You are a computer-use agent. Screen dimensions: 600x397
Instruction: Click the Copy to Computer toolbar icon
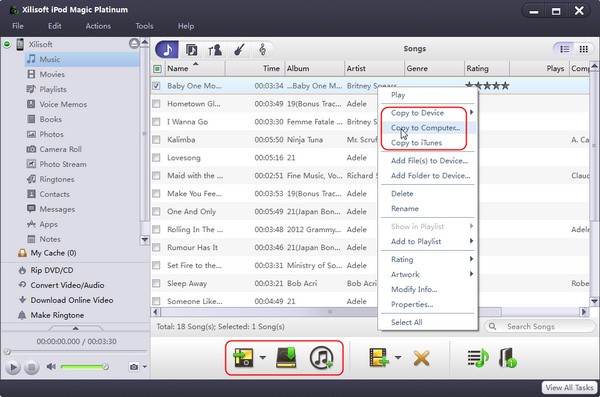286,358
